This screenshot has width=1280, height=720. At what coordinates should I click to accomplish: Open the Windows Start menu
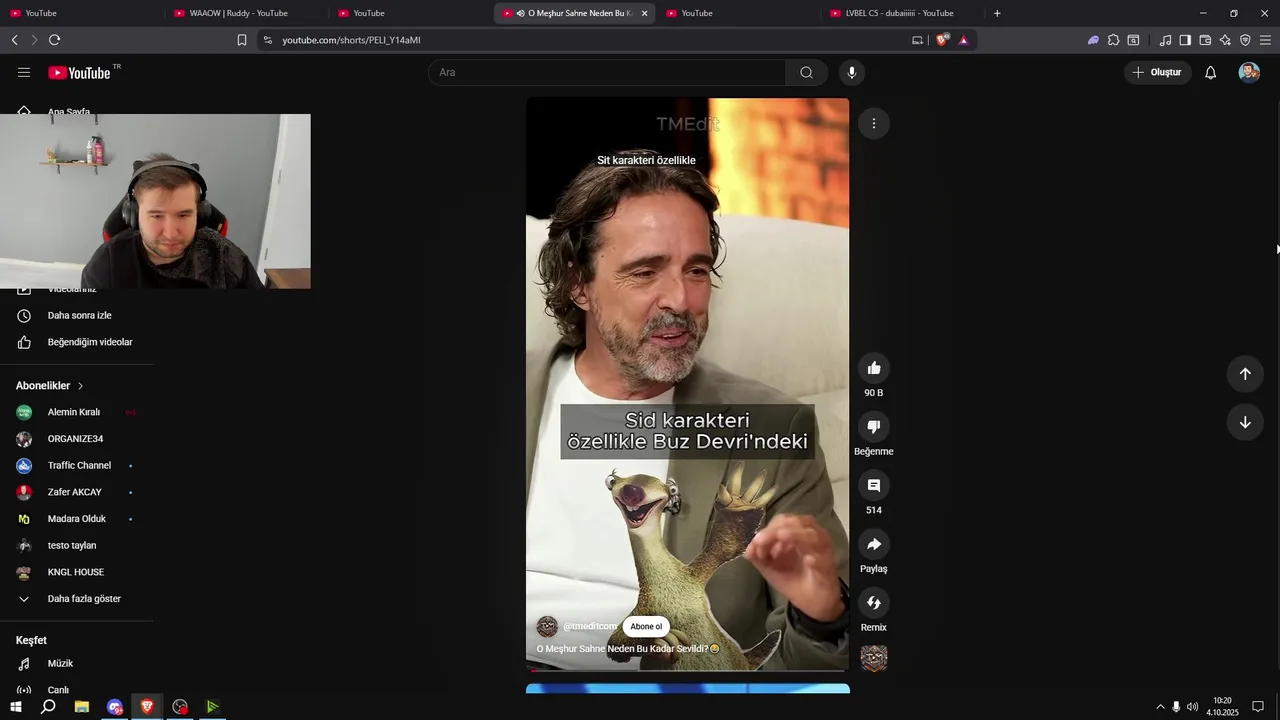coord(15,707)
